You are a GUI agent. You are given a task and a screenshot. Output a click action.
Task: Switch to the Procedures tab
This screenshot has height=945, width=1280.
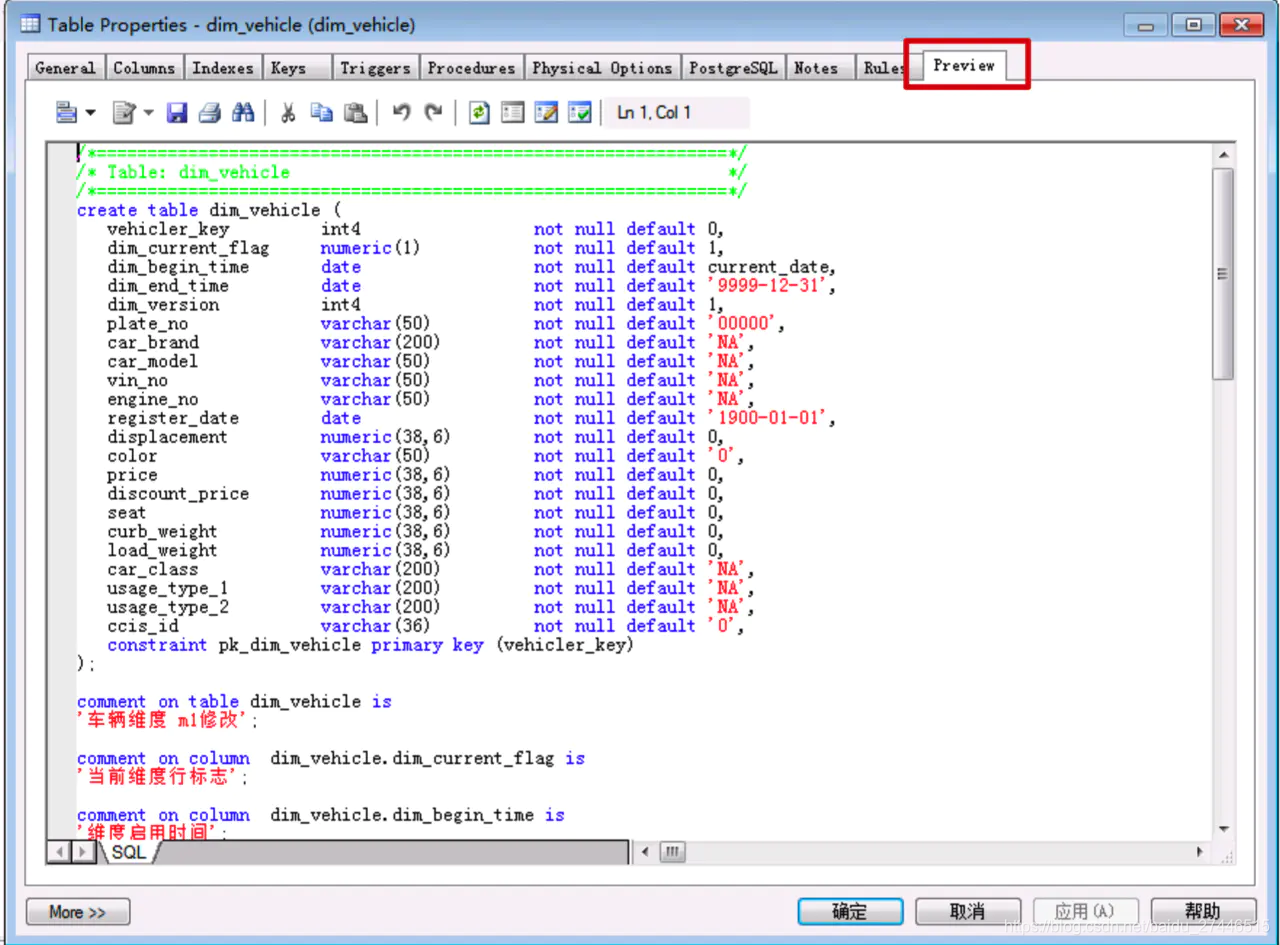coord(471,68)
